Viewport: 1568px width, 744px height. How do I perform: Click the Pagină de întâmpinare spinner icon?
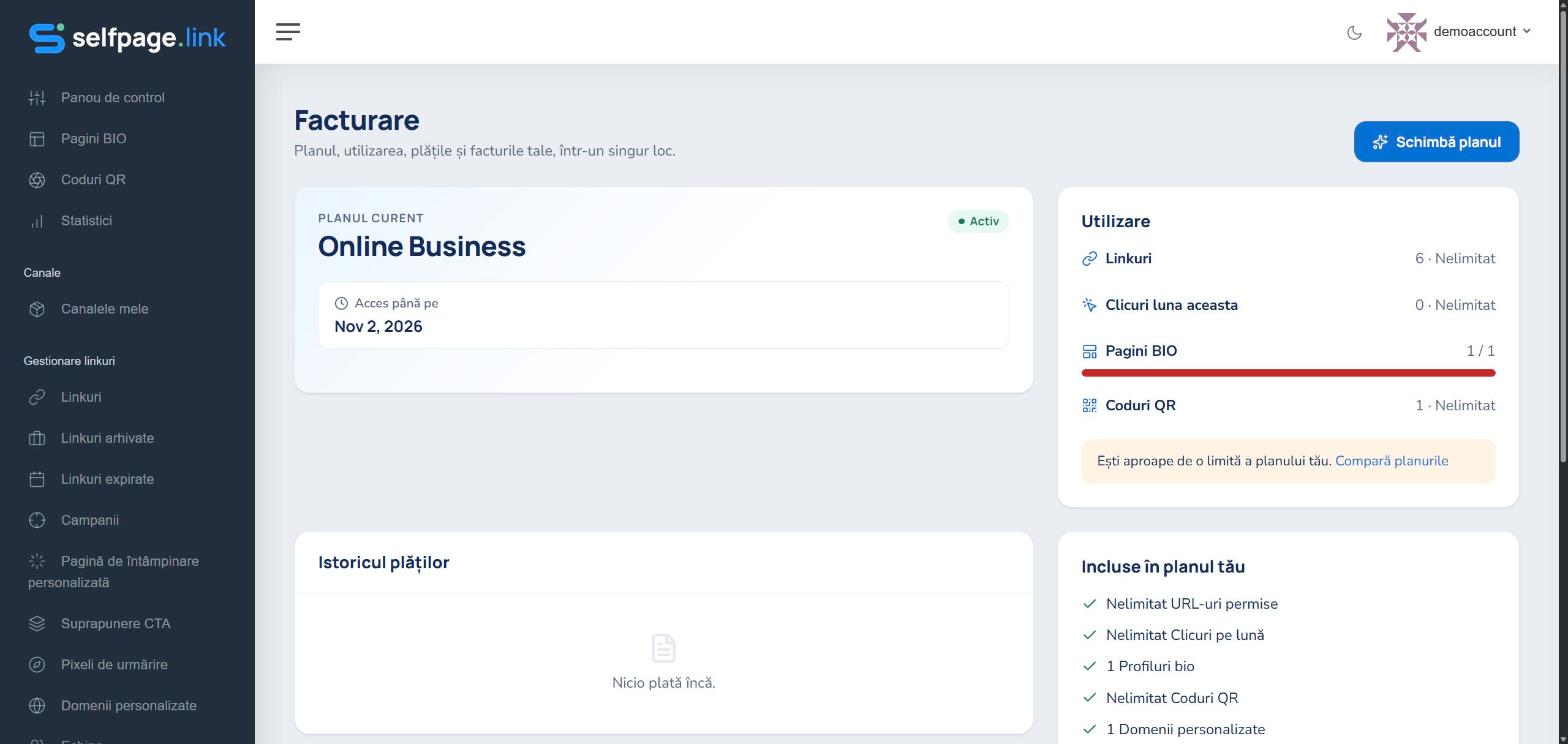pos(37,561)
